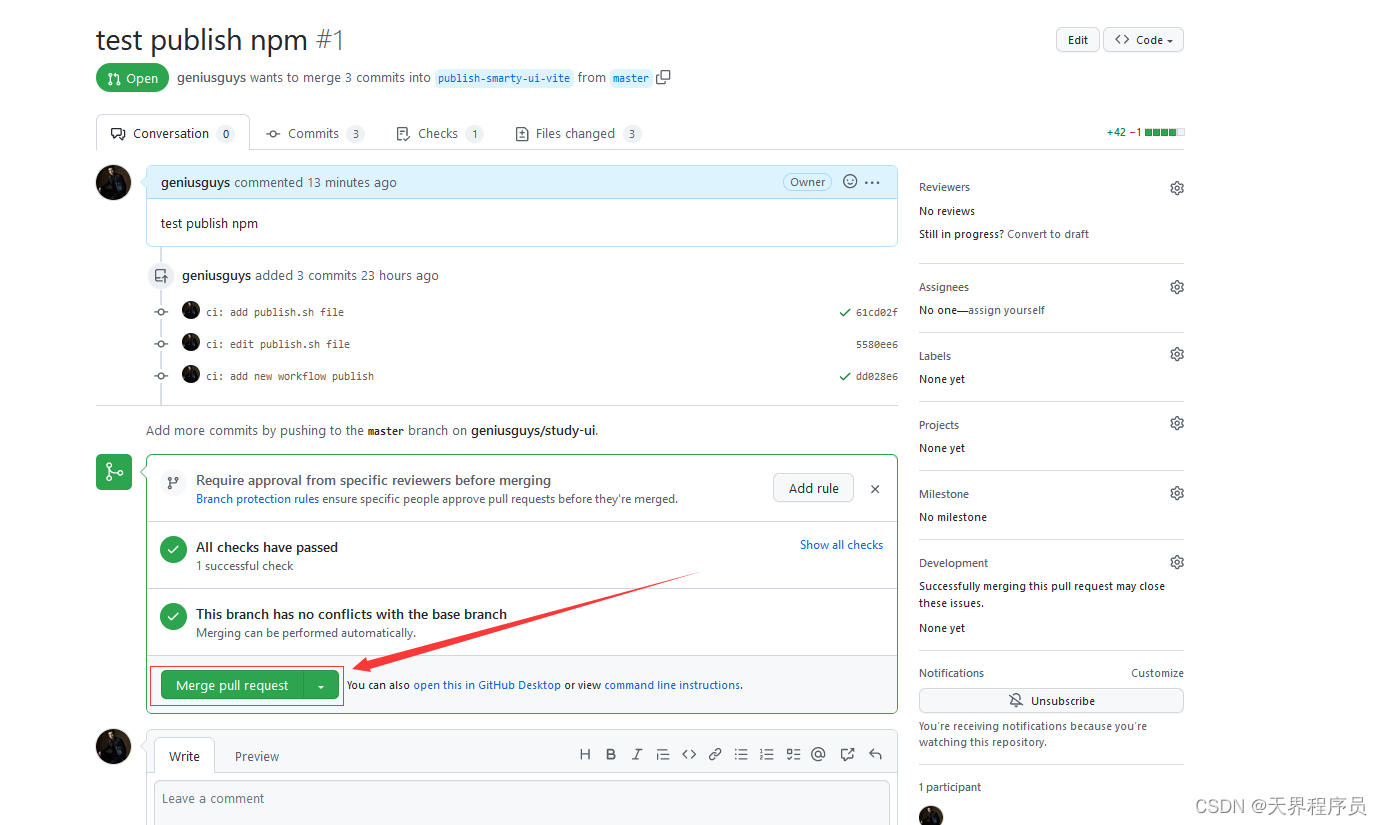Open the master branch link in header
Viewport: 1382px width, 825px height.
(631, 78)
